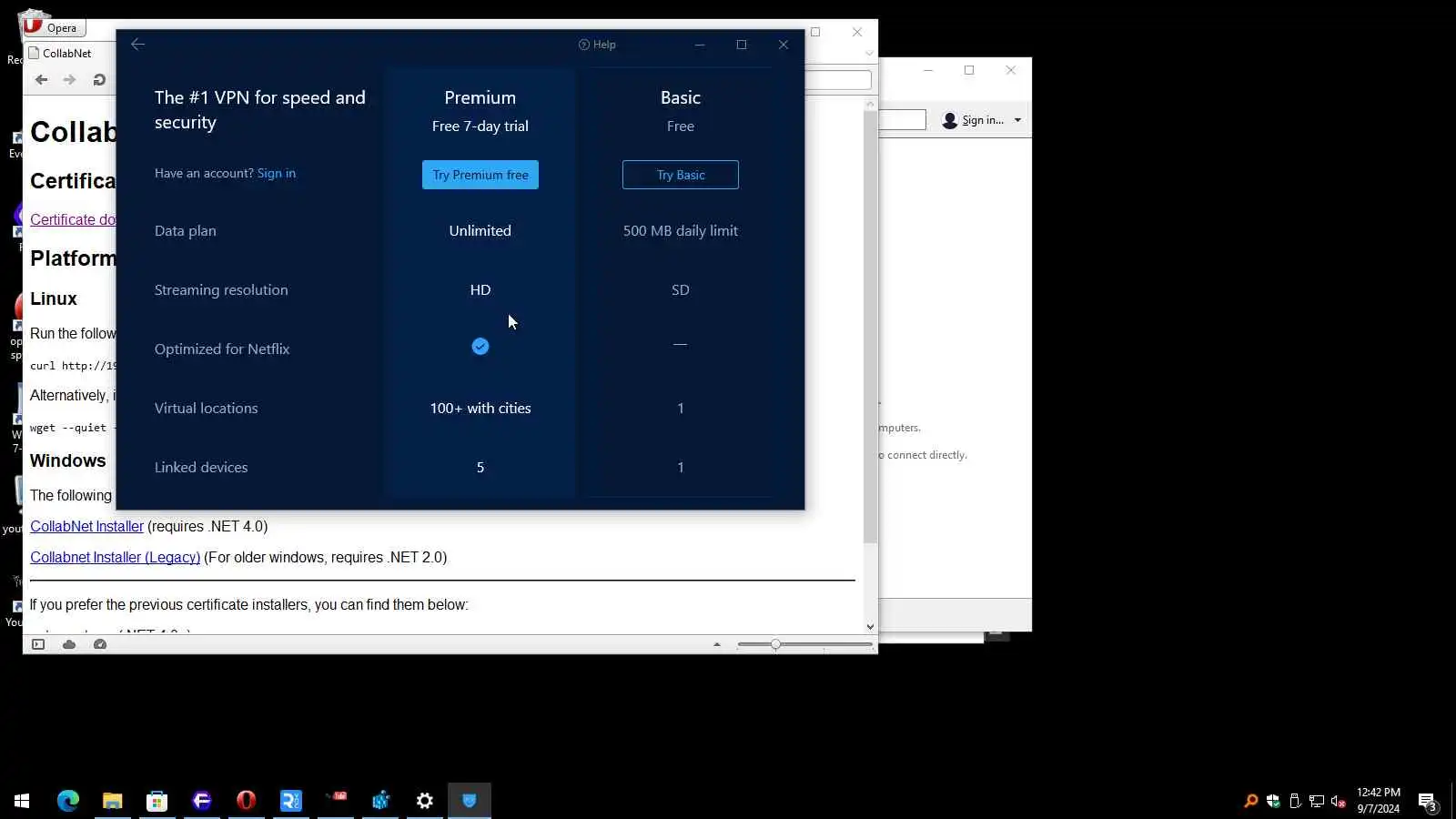Screen dimensions: 1456x819
Task: Open the Opera menu button
Action: click(53, 27)
